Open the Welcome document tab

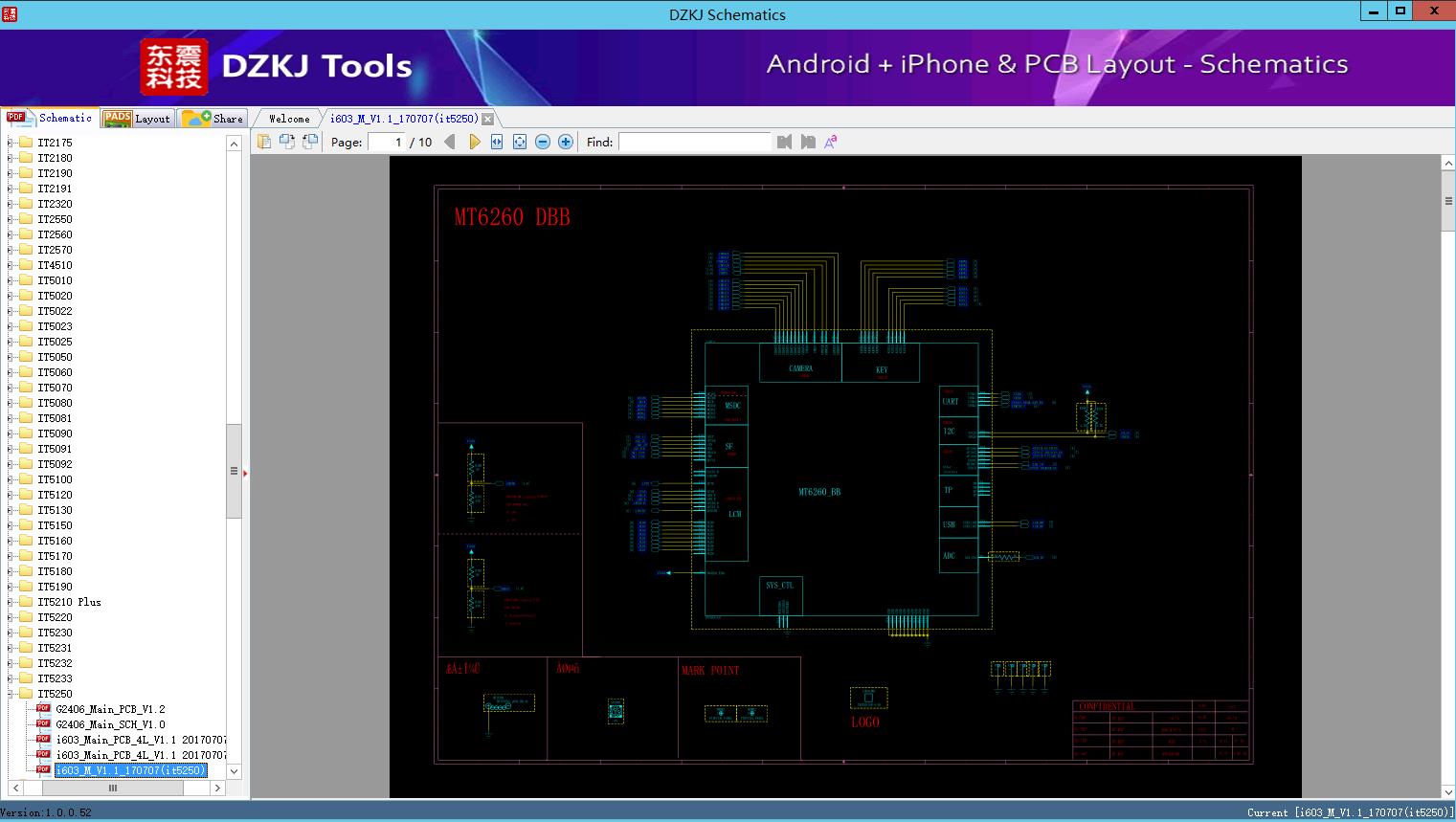click(x=288, y=119)
